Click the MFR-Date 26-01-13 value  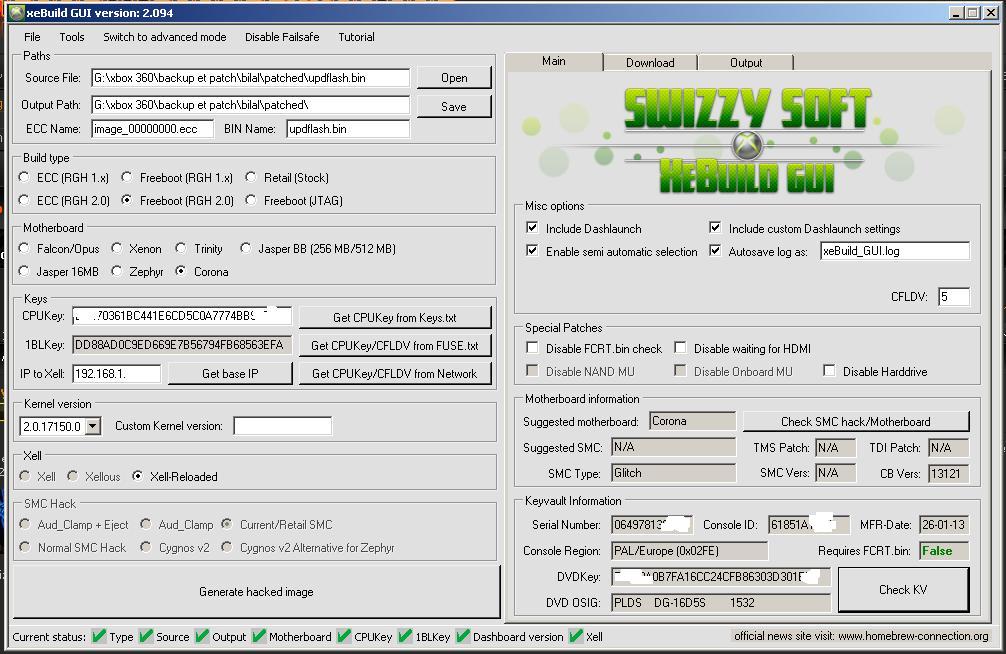(944, 524)
